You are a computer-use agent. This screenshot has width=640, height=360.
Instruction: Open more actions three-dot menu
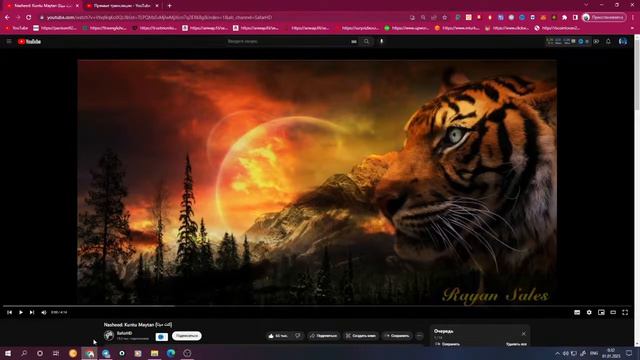click(x=420, y=336)
